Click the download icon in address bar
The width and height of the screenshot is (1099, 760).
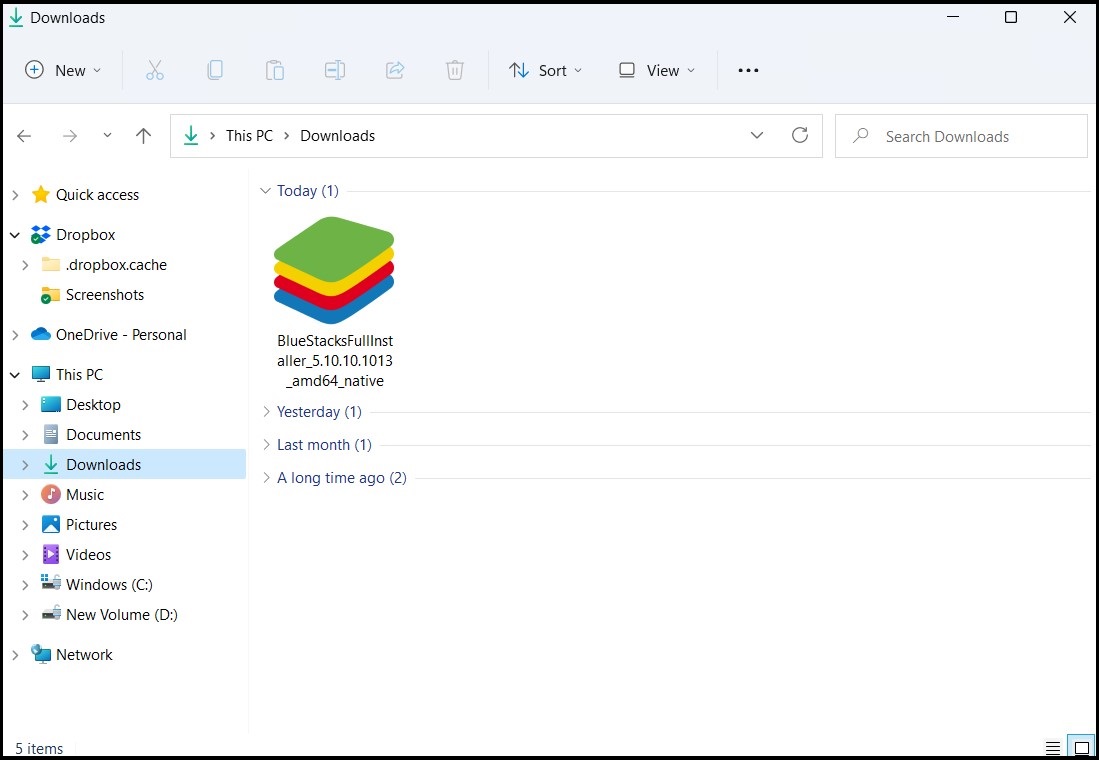(191, 135)
